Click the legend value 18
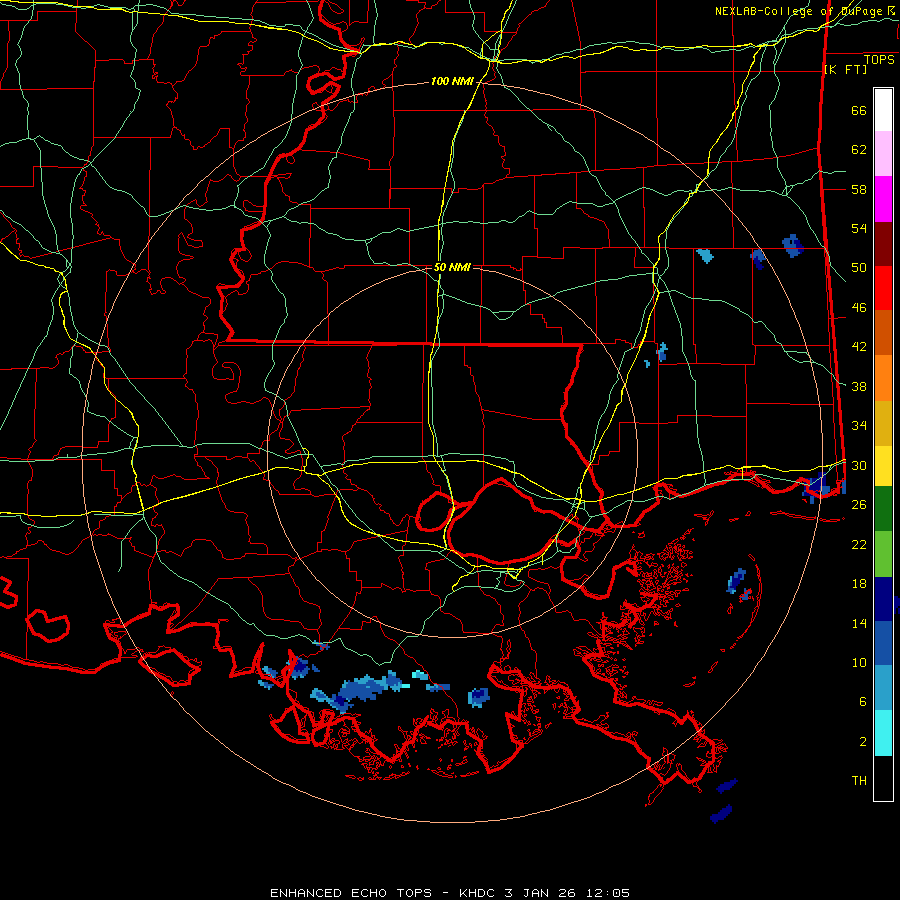 click(859, 584)
